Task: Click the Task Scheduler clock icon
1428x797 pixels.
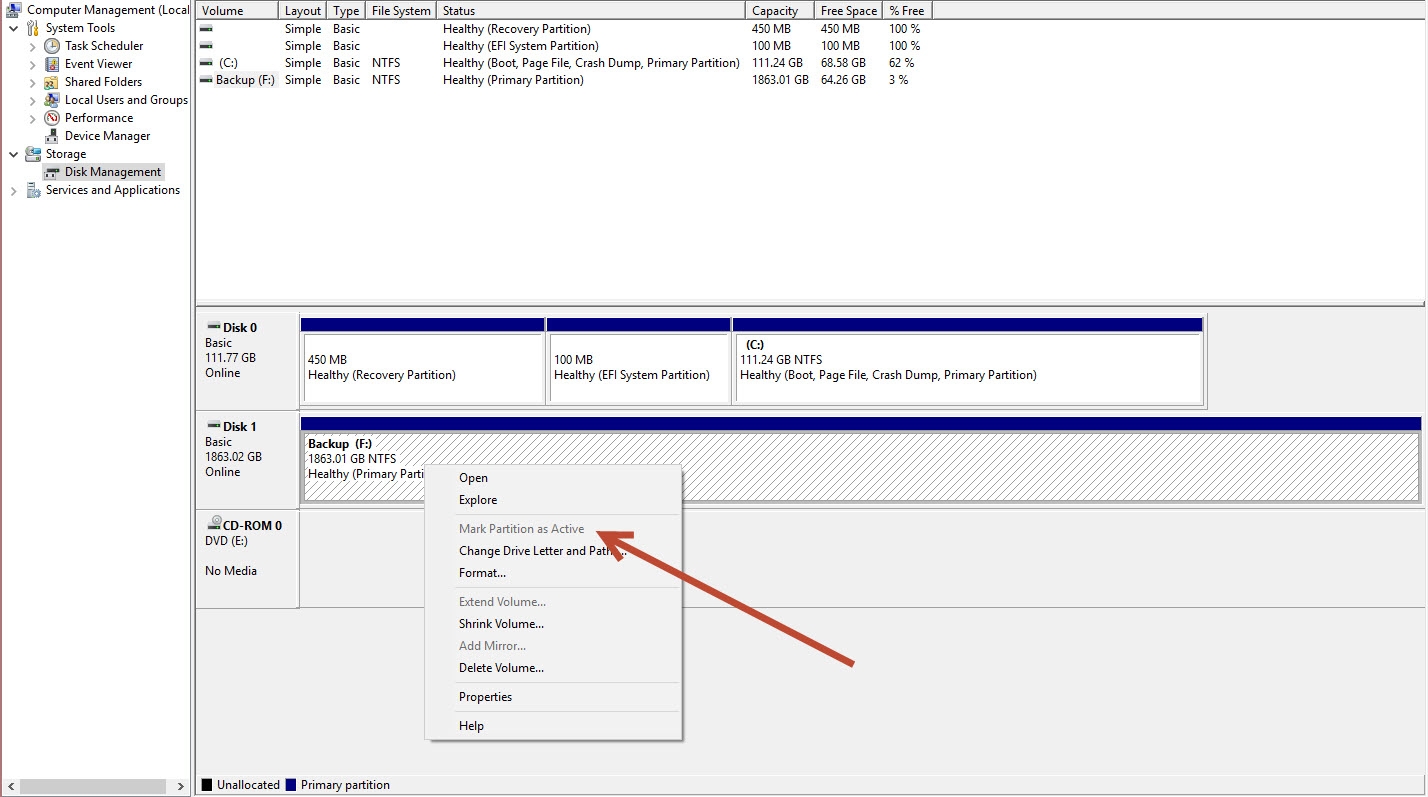Action: click(x=52, y=46)
